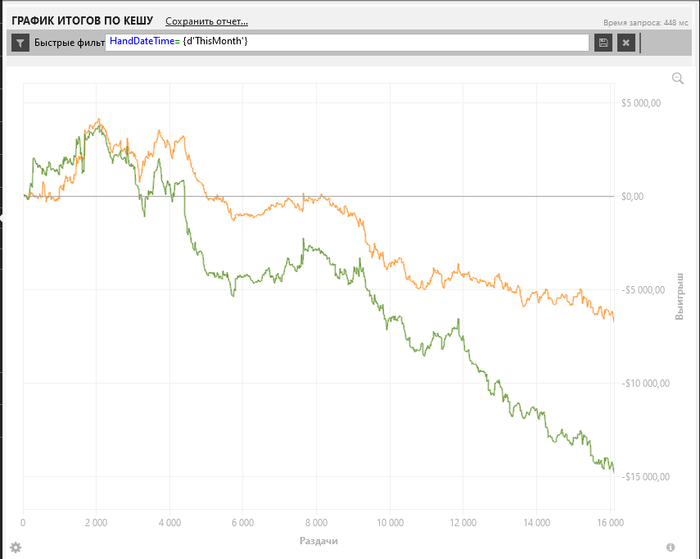This screenshot has width=700, height=559.
Task: Save the current filter with disk icon
Action: (603, 43)
